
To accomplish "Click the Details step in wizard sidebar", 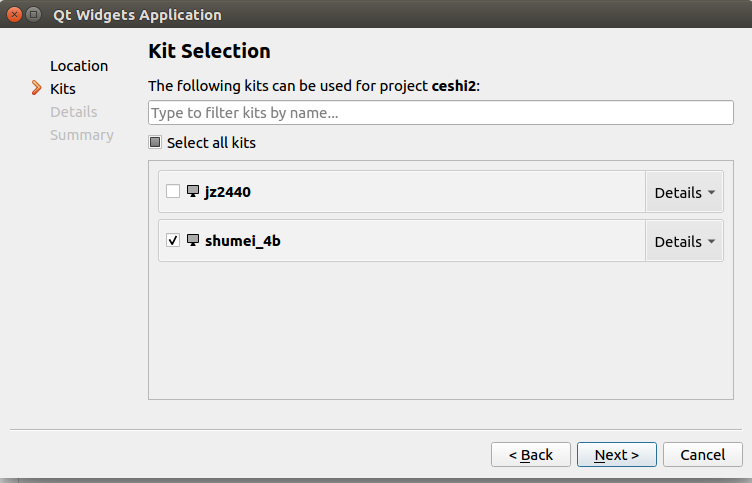I will pos(73,112).
